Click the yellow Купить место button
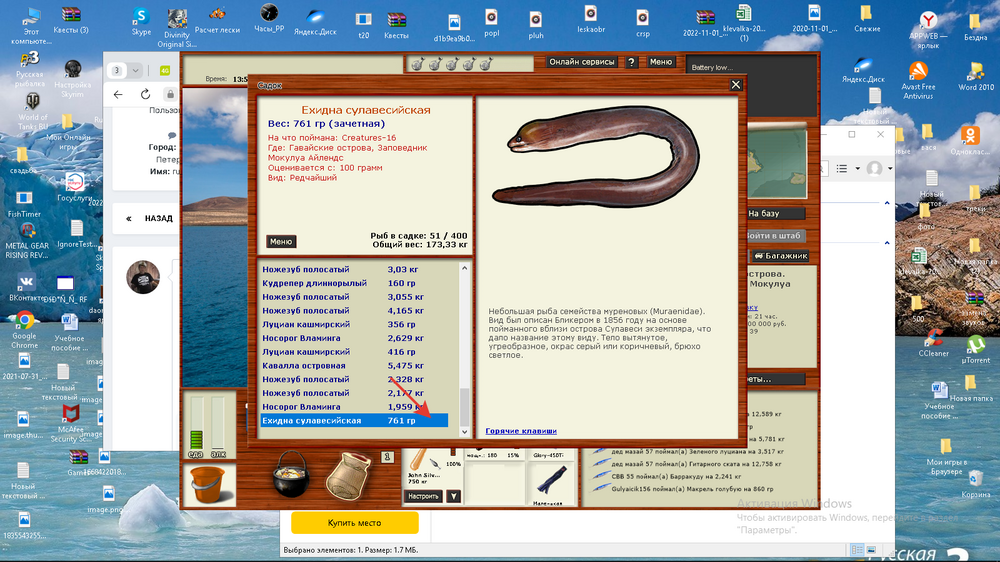Image resolution: width=1000 pixels, height=562 pixels. click(355, 523)
